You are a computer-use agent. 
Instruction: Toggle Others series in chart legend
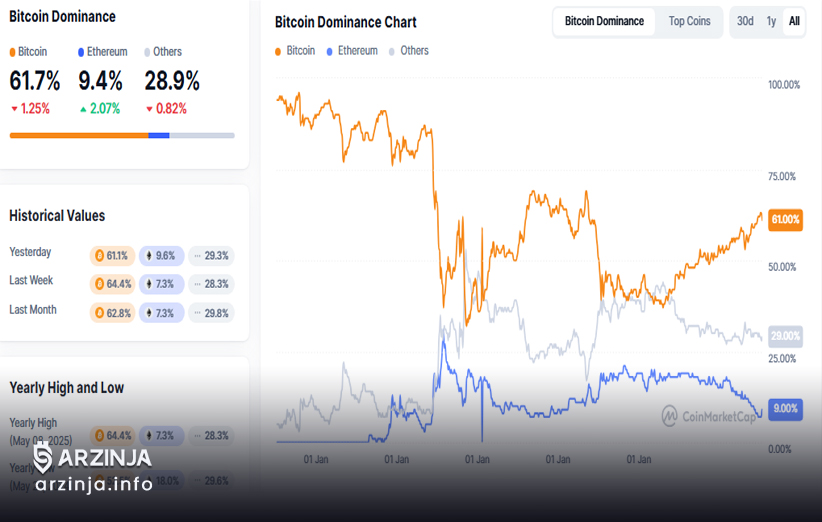pos(409,51)
